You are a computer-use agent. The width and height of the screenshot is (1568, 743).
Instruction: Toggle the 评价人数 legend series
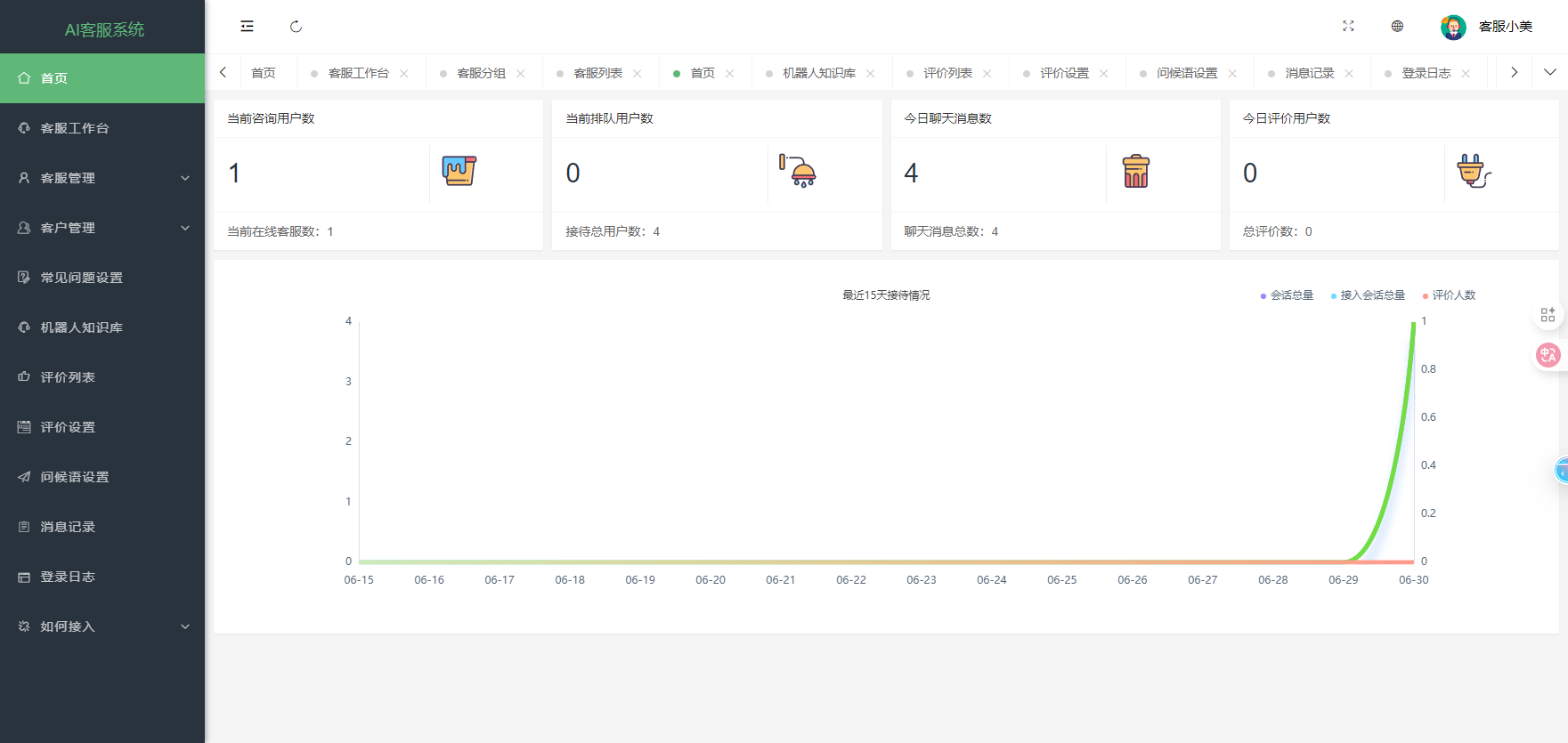(x=1449, y=295)
